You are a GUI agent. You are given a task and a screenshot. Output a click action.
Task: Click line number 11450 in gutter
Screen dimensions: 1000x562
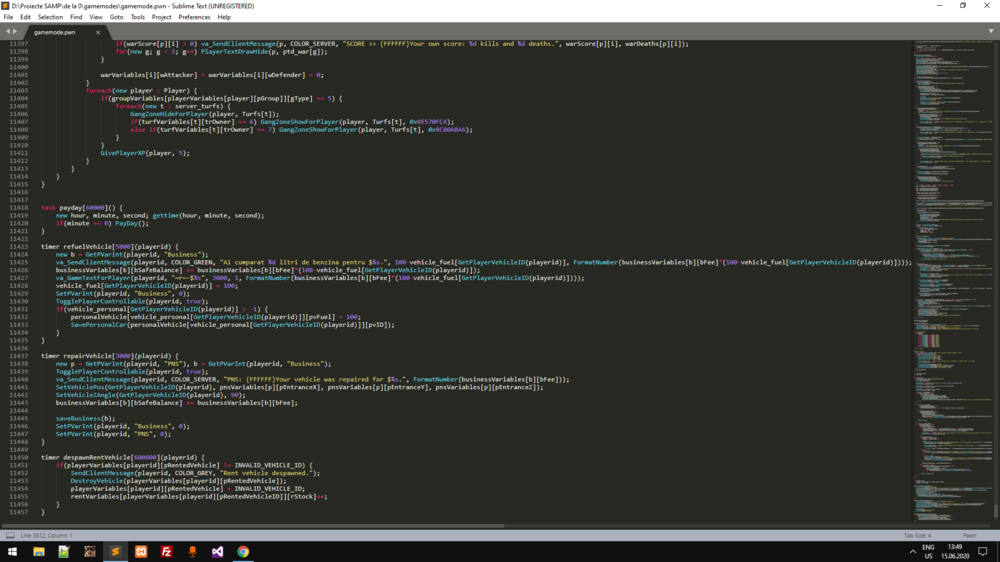tap(18, 457)
